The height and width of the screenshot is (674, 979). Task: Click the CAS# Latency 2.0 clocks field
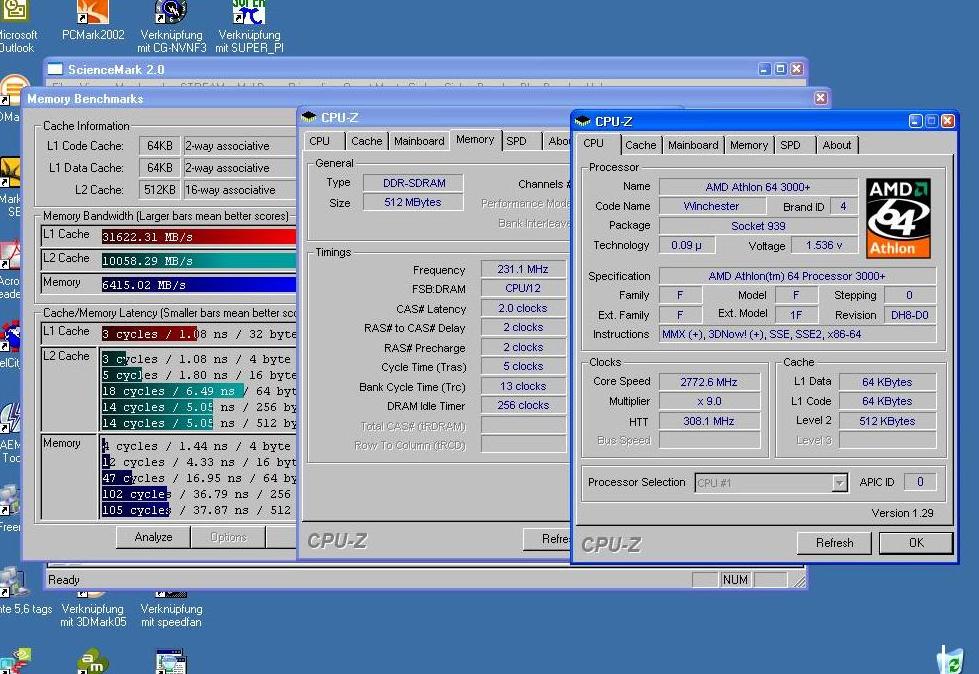point(523,308)
